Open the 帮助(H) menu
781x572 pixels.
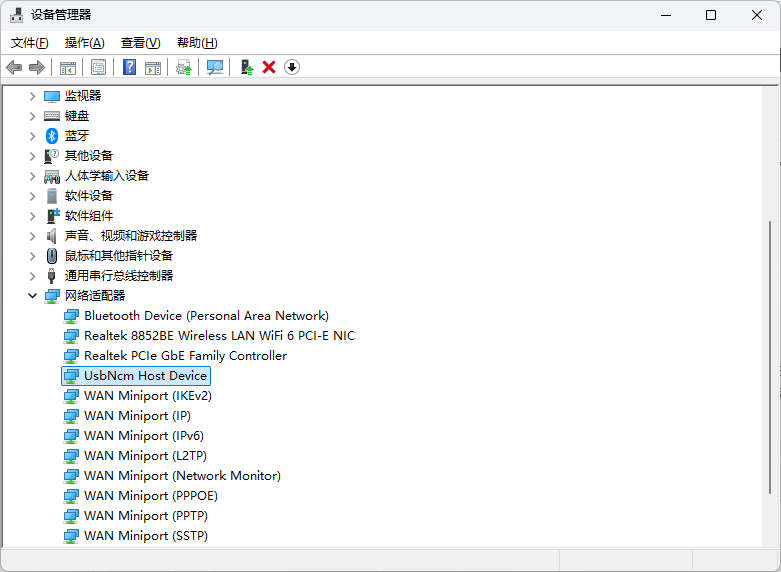coord(197,43)
